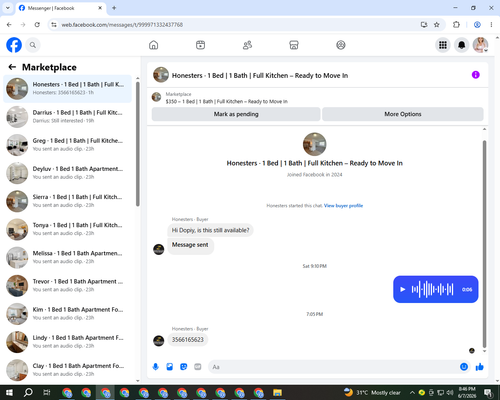Open the Melissa conversation

point(67,257)
